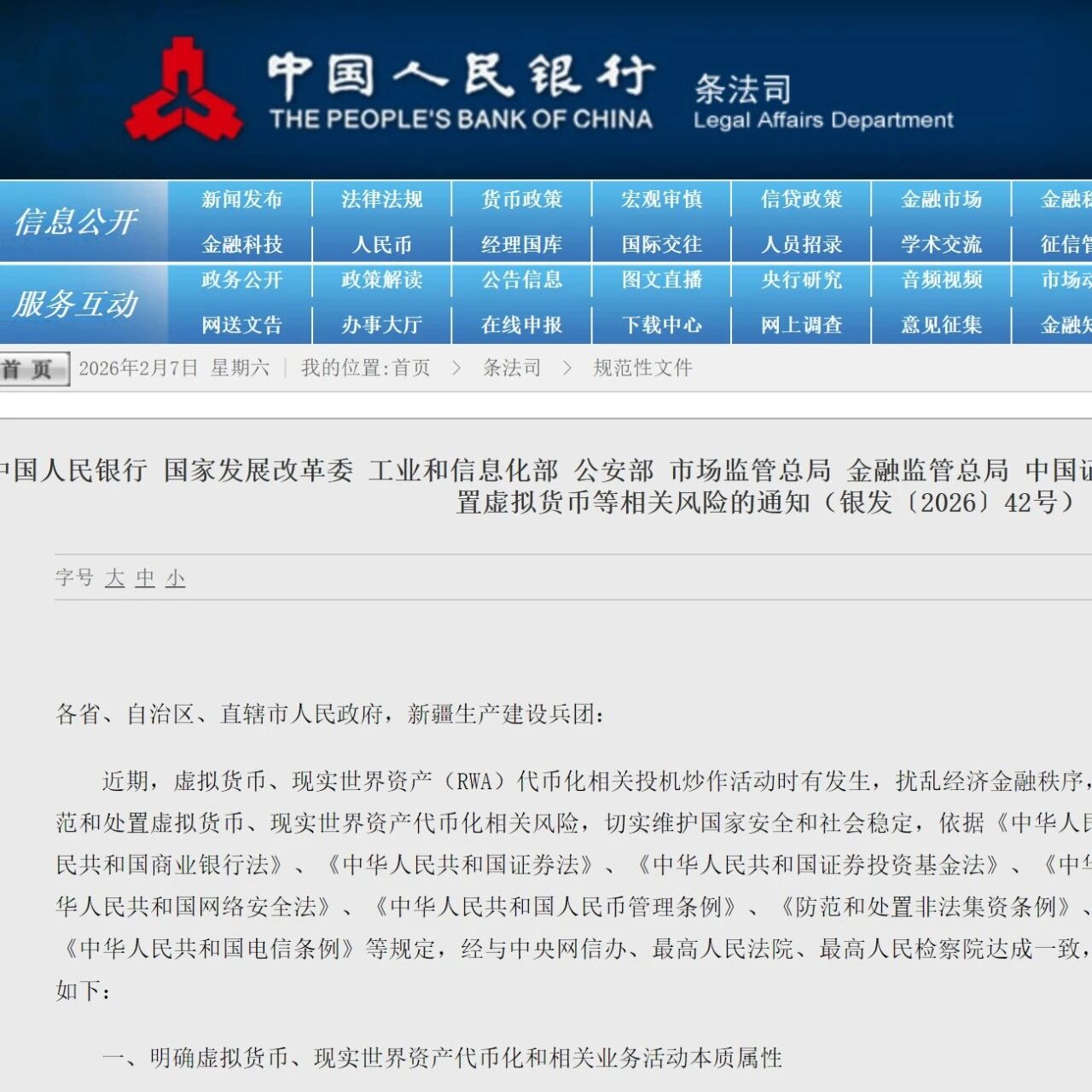Set font size to 小
This screenshot has width=1092, height=1092.
(x=176, y=578)
